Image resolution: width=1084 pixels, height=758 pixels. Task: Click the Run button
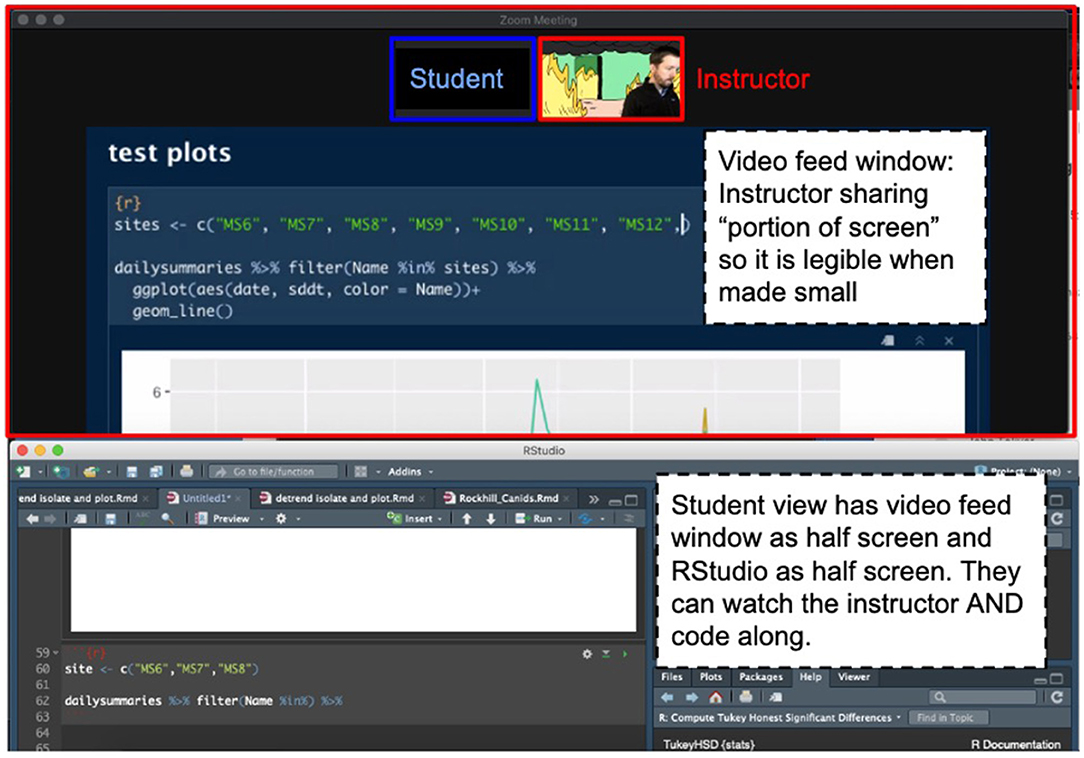coord(533,519)
